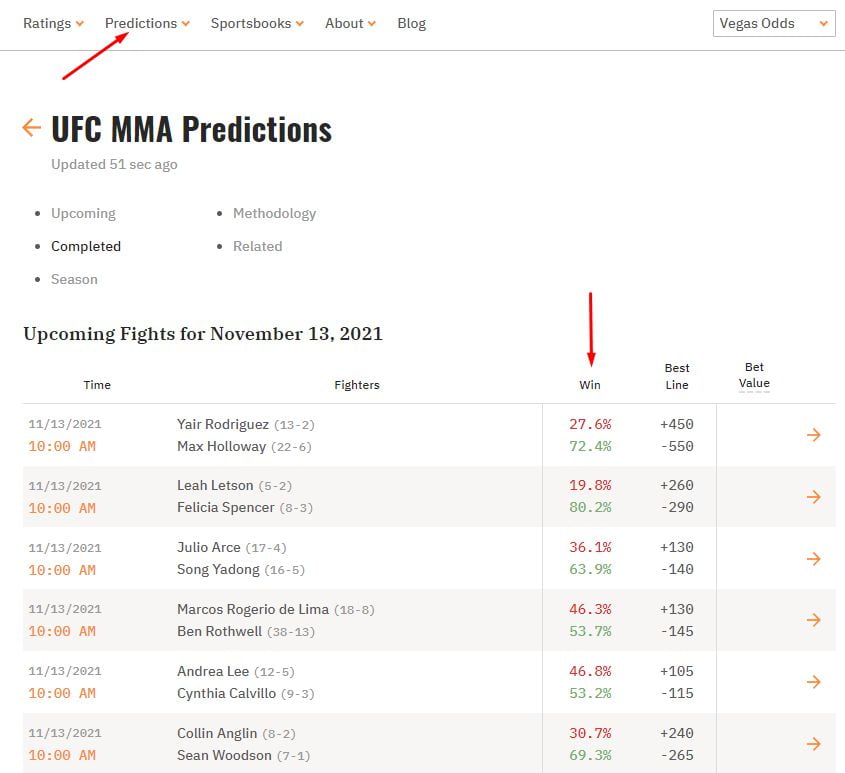Open the About menu
Screen dimensions: 845x773
point(350,23)
